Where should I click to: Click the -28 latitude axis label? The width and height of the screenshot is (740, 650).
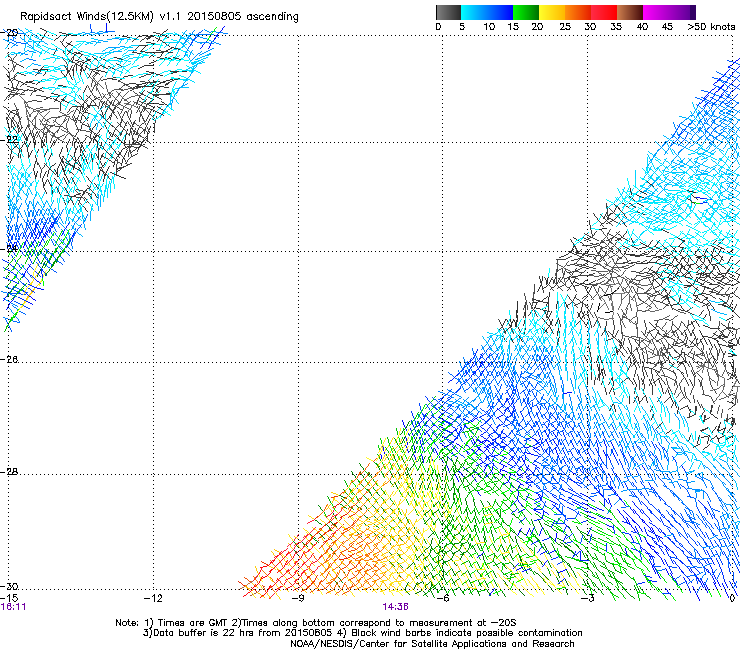(x=10, y=472)
